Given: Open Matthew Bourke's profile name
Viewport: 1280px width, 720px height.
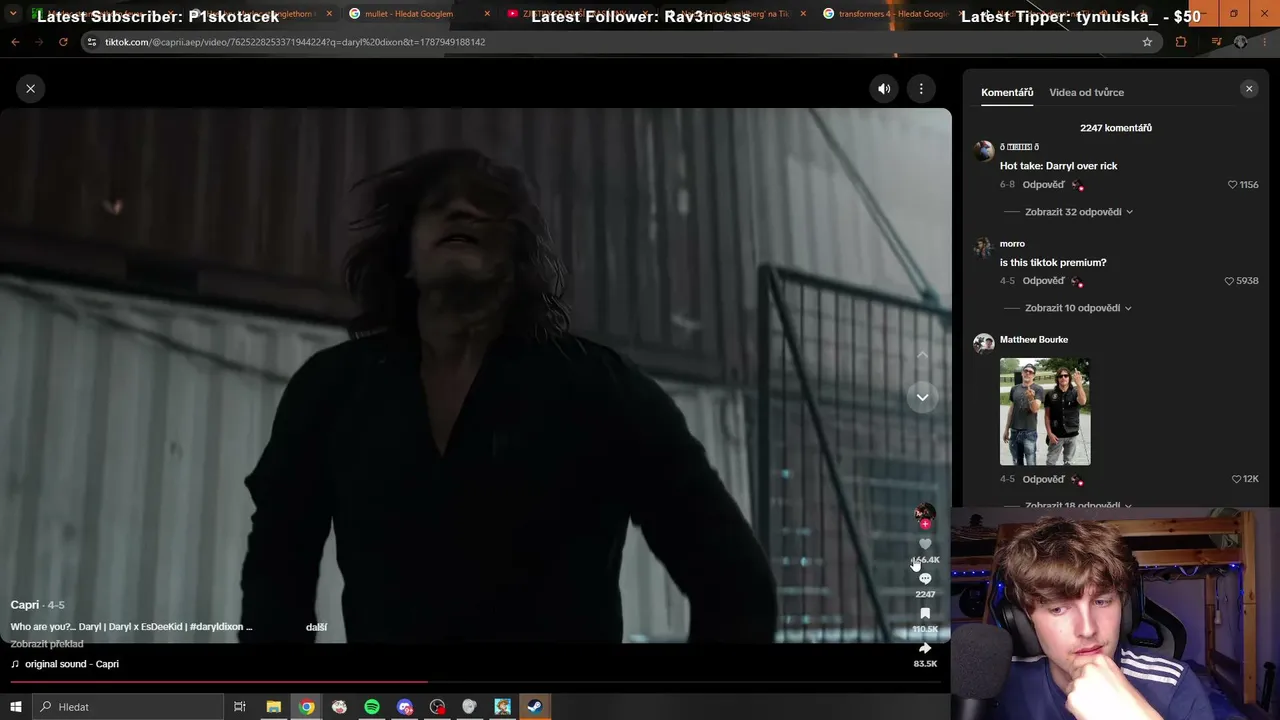Looking at the screenshot, I should tap(1034, 340).
